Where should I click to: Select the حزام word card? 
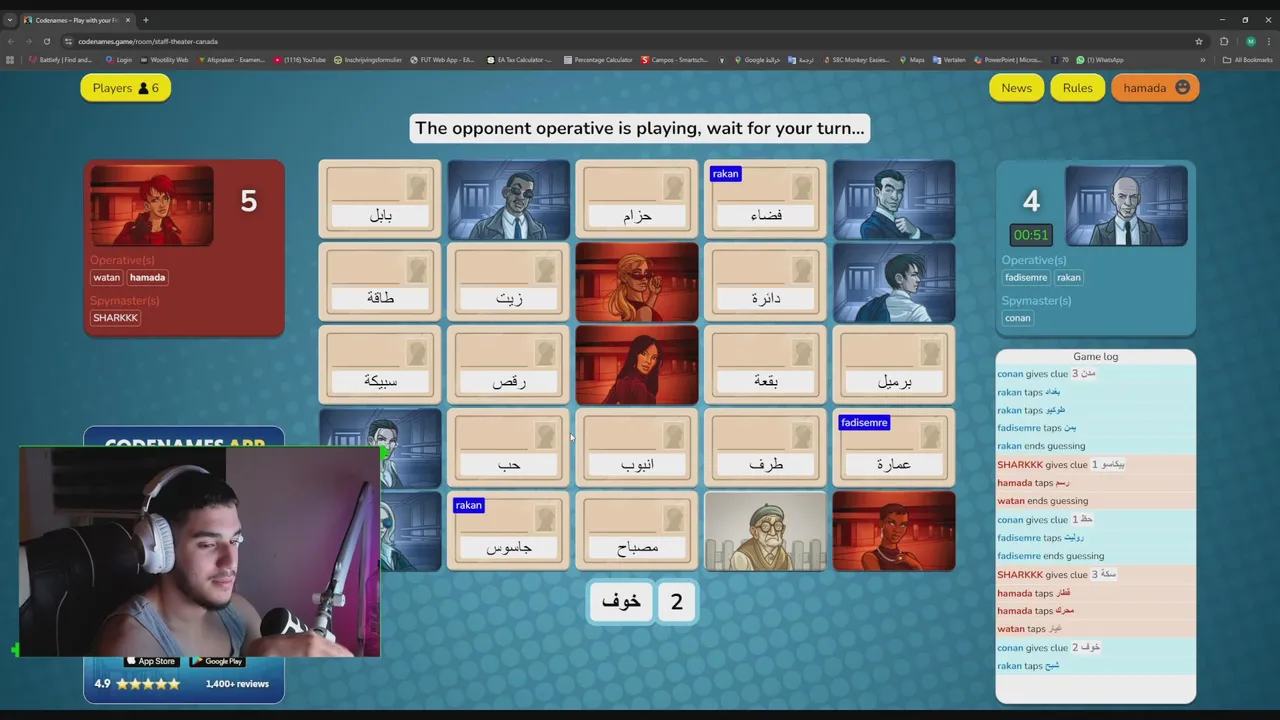pyautogui.click(x=637, y=199)
